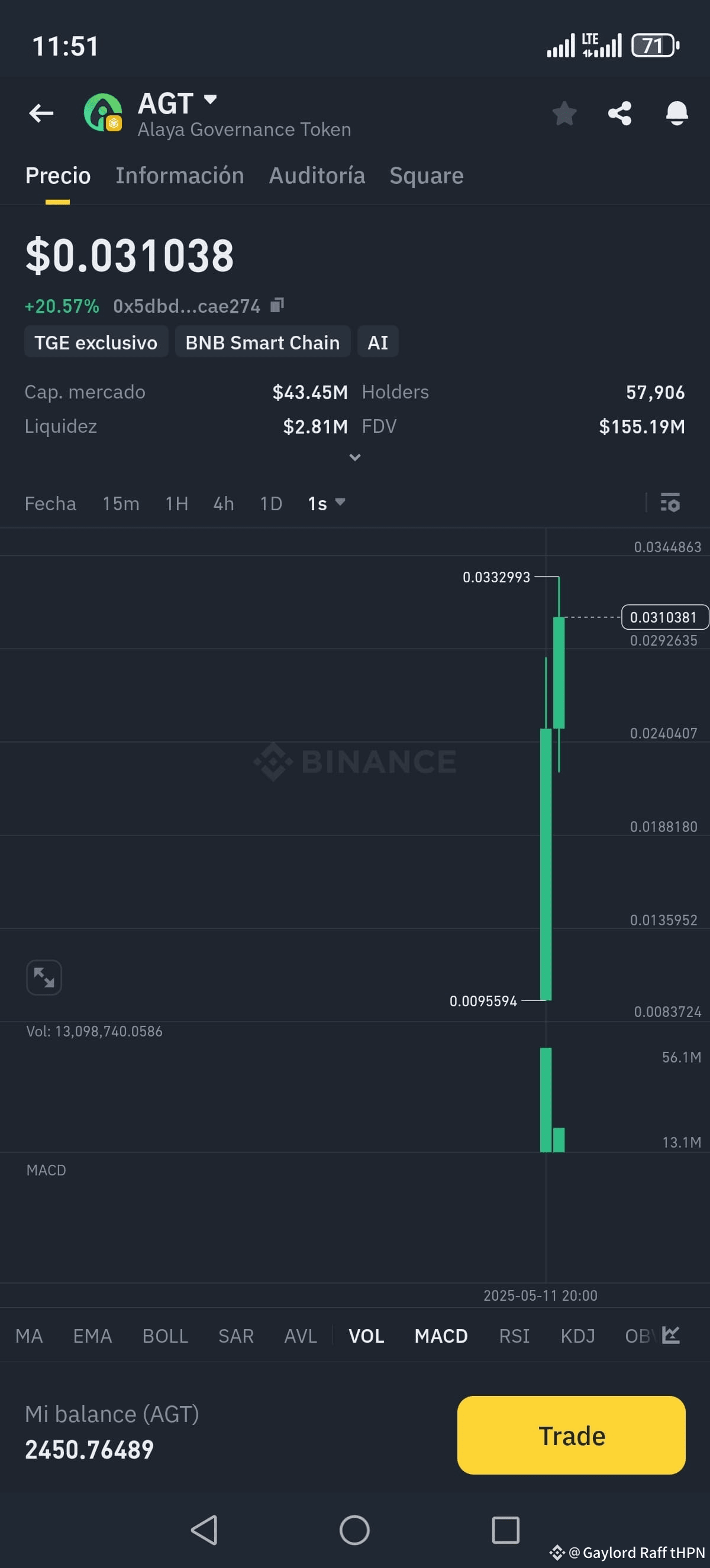Tap the yellow Trade button
Viewport: 710px width, 1568px height.
(x=571, y=1436)
